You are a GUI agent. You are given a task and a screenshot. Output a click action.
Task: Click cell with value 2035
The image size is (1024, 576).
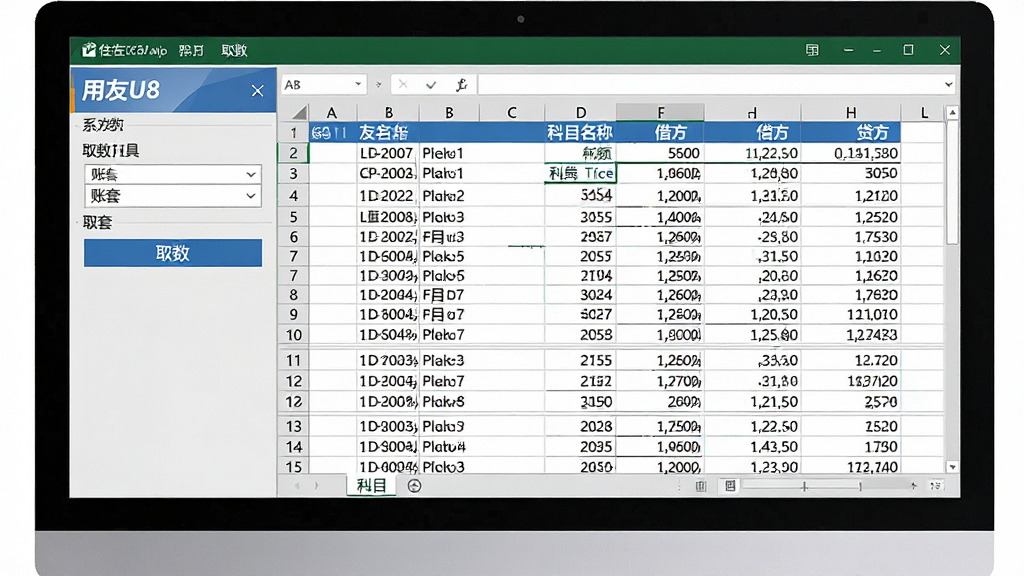[580, 447]
